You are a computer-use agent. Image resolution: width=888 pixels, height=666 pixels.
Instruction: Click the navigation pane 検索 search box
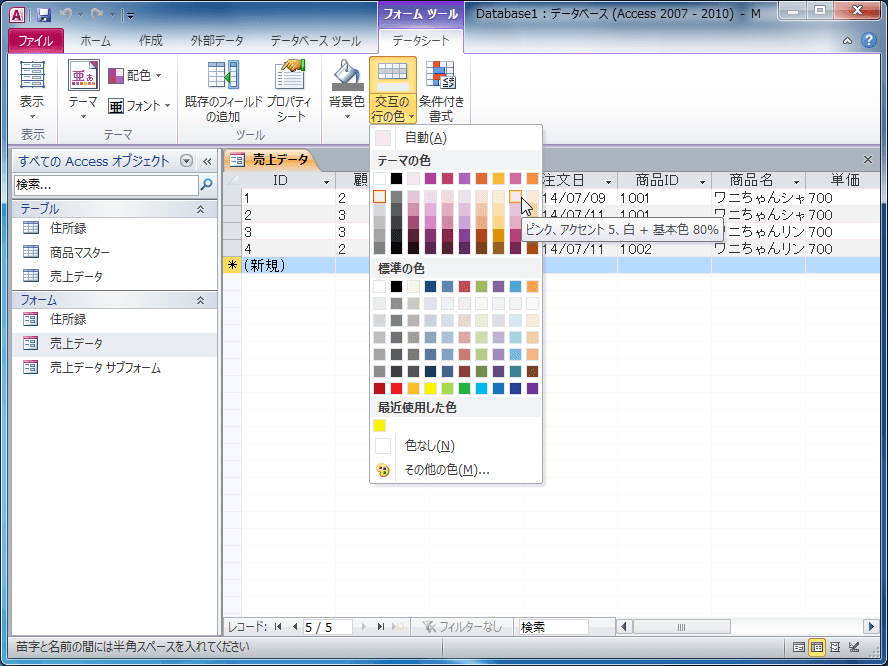pos(105,185)
